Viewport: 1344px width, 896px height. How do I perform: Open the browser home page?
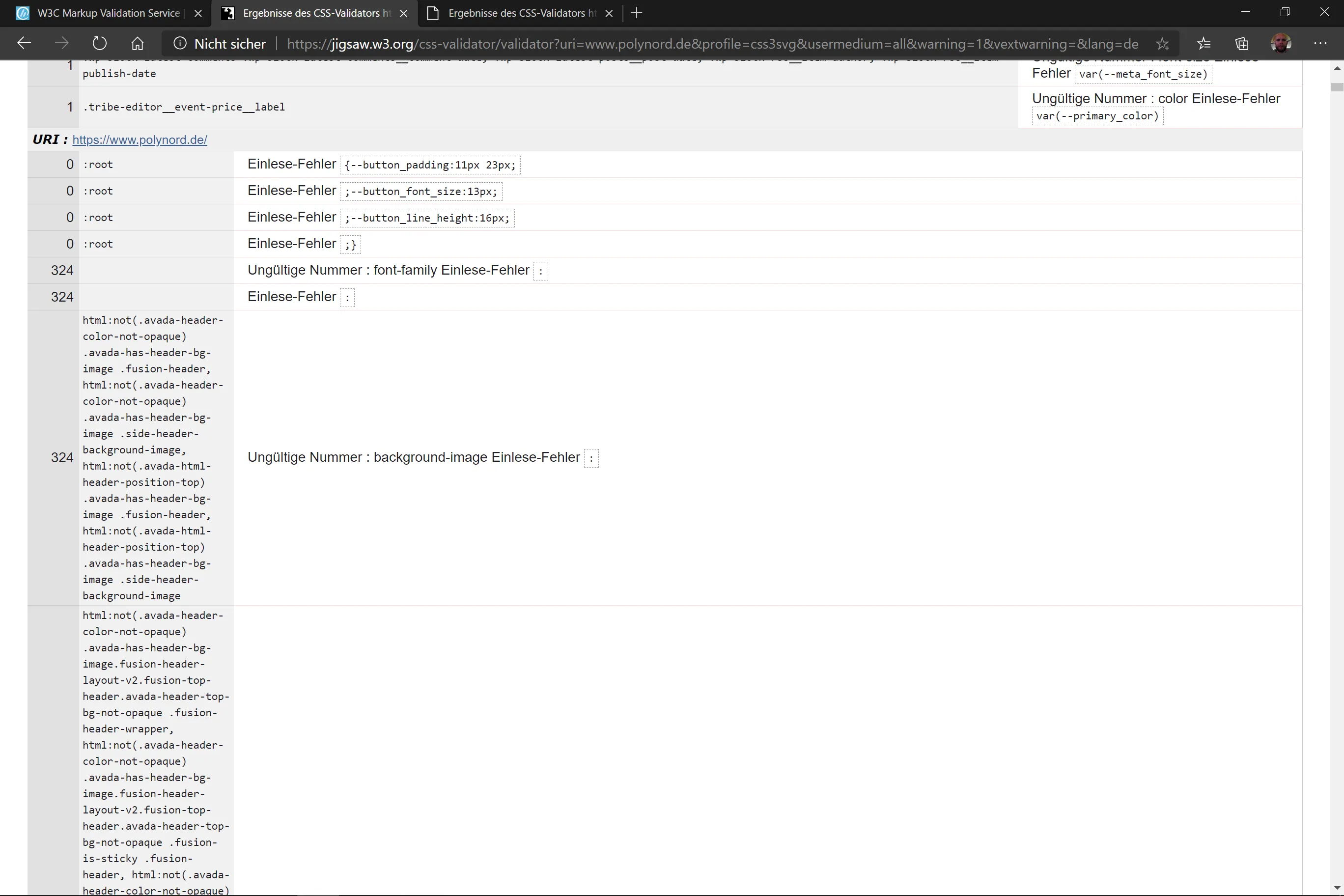pos(137,43)
